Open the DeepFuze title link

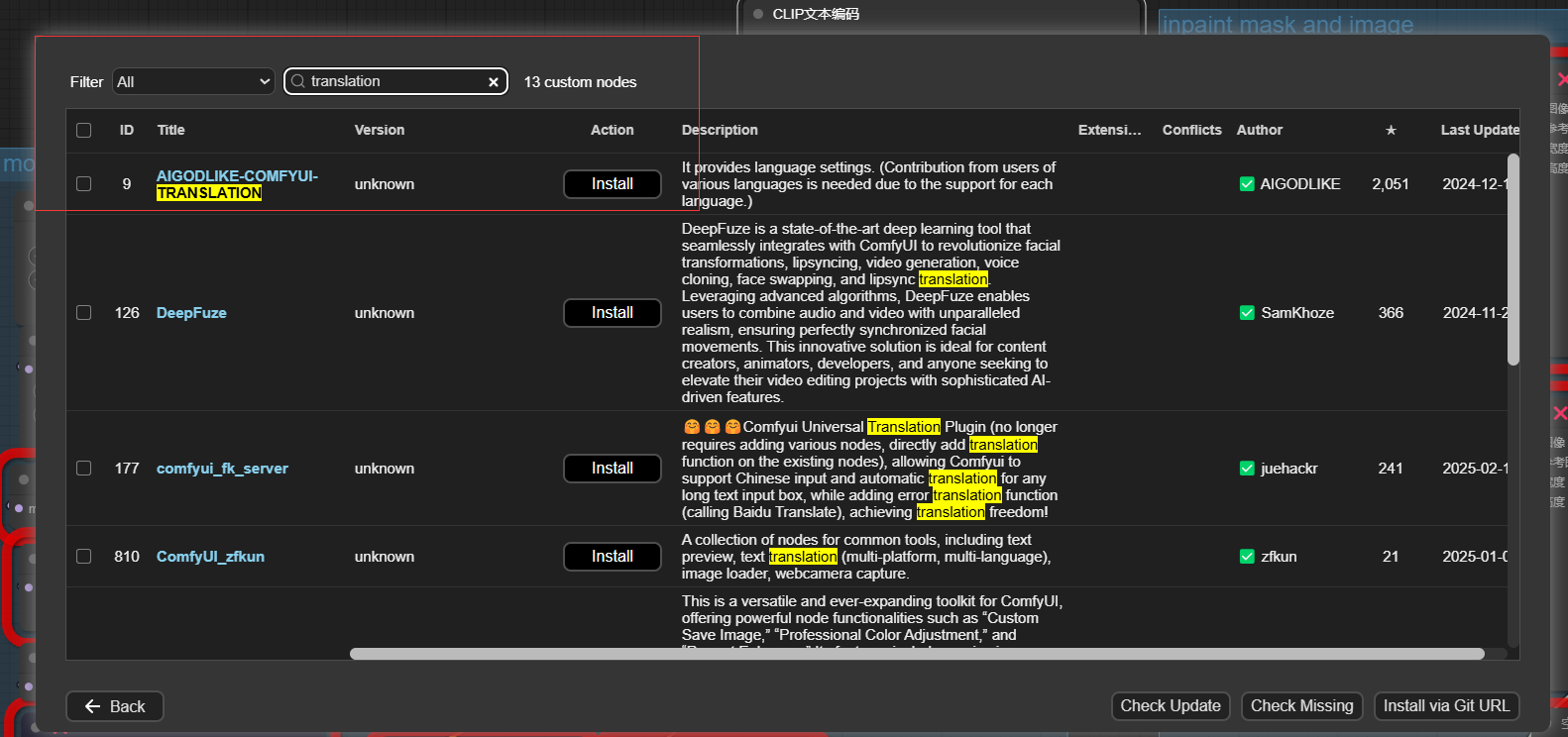(191, 313)
